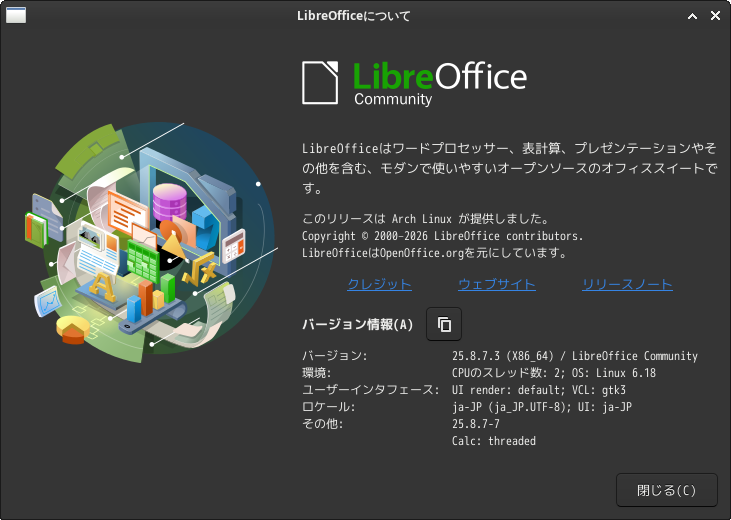Screen dimensions: 731x520
Task: Click the CPUのスレッド数: 2; OS: Linux 6.18 line
Action: pyautogui.click(x=554, y=373)
